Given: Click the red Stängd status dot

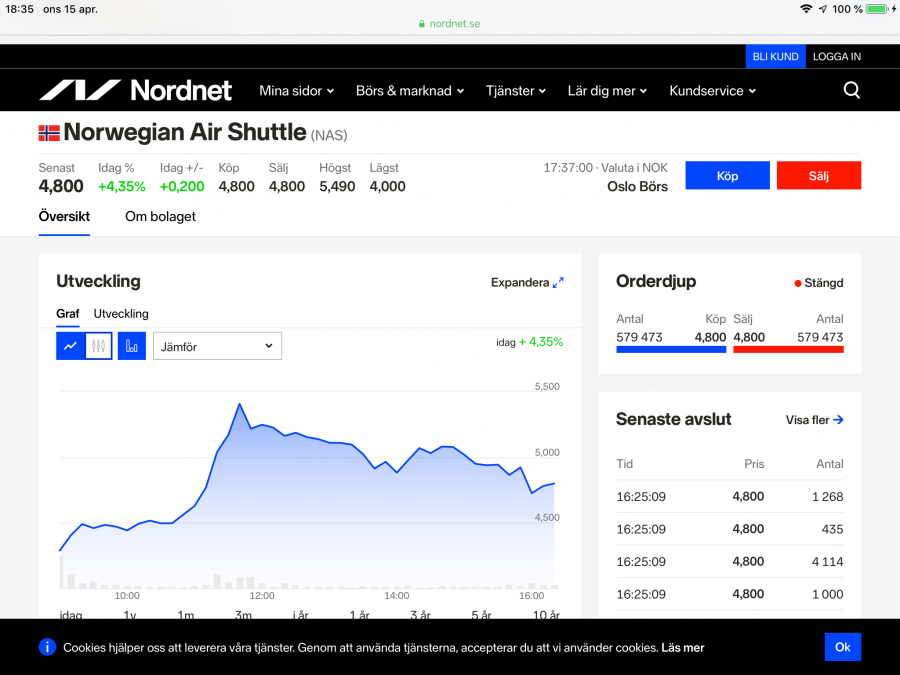Looking at the screenshot, I should tap(797, 283).
